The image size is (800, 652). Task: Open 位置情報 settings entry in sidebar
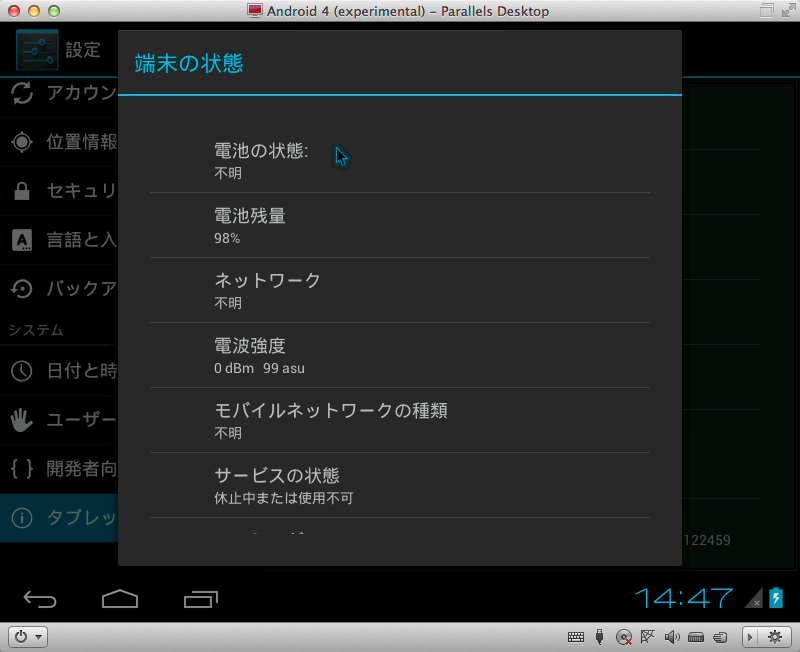[x=59, y=142]
